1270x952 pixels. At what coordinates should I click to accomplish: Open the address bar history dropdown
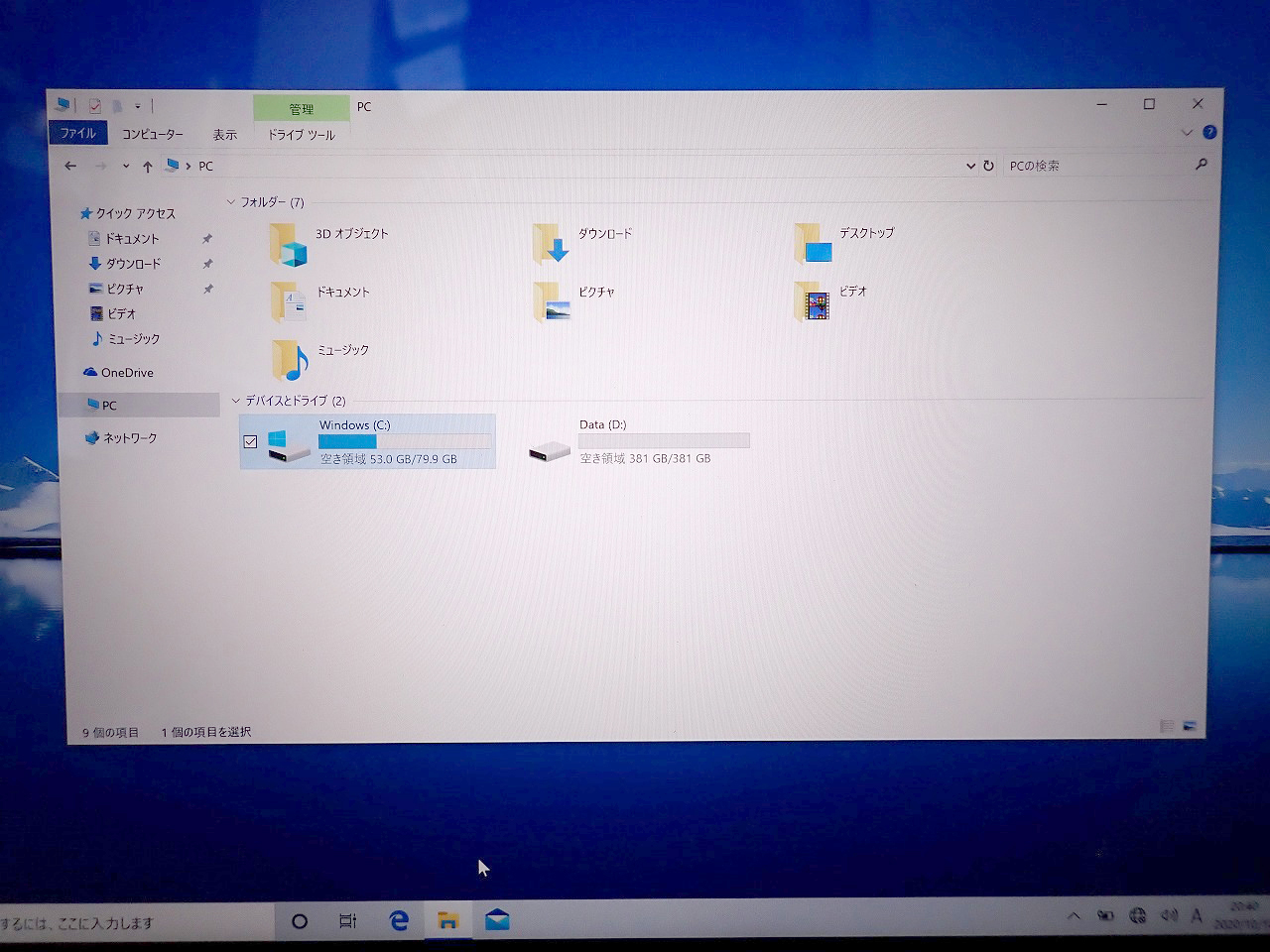(x=970, y=166)
